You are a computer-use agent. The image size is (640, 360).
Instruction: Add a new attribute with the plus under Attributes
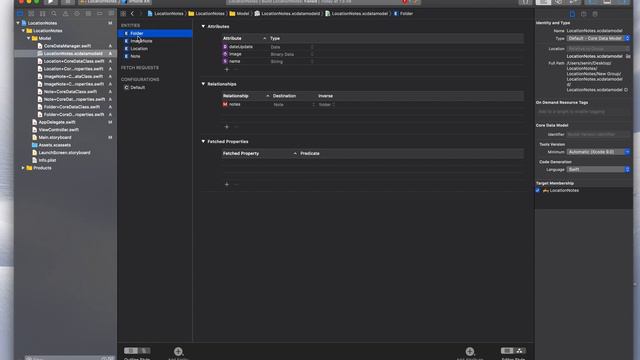click(x=227, y=69)
